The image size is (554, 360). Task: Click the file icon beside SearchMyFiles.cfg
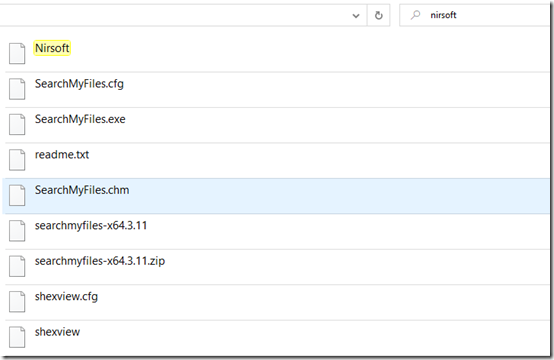(17, 89)
